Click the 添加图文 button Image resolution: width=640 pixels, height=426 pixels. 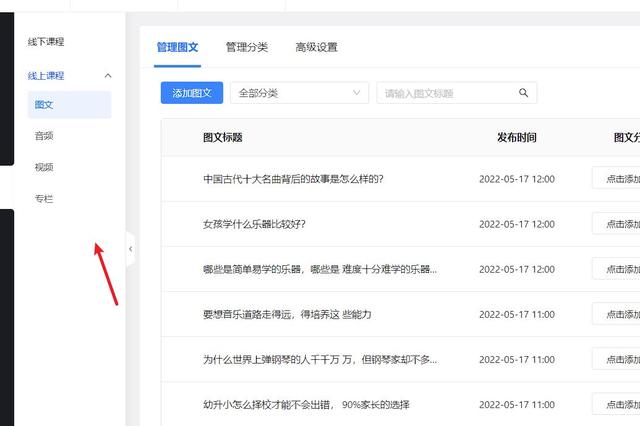coord(192,93)
